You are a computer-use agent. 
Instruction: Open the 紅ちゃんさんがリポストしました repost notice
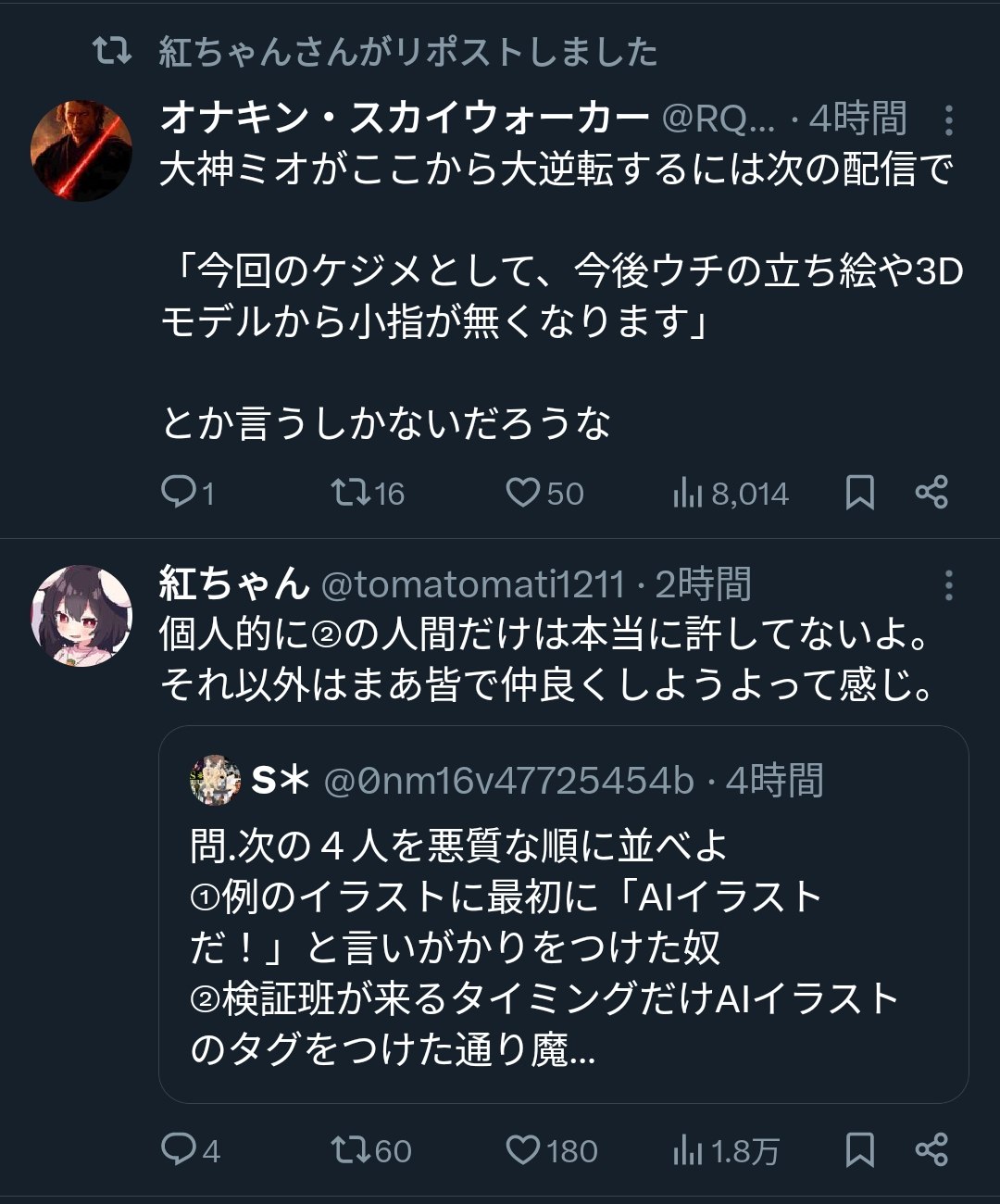(407, 52)
